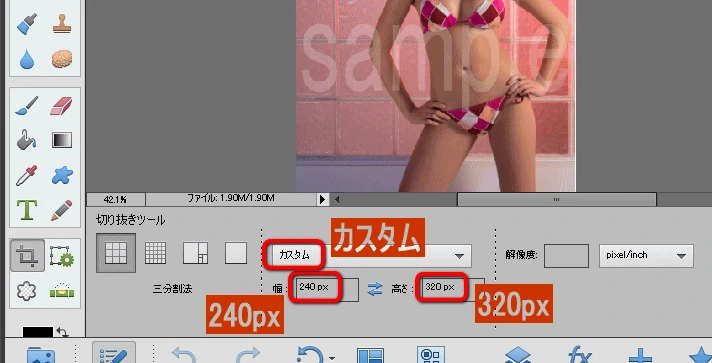Click the black foreground color swatch
The image size is (712, 363).
point(38,332)
